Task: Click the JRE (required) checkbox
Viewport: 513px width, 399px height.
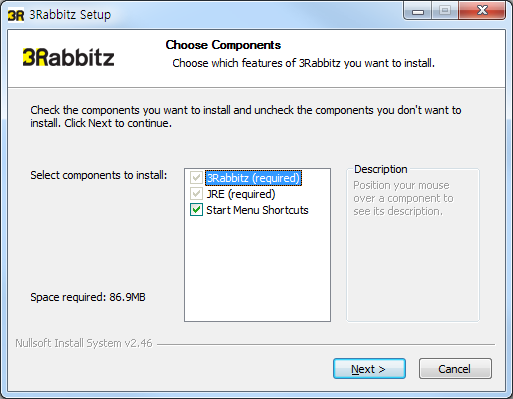Action: tap(196, 194)
